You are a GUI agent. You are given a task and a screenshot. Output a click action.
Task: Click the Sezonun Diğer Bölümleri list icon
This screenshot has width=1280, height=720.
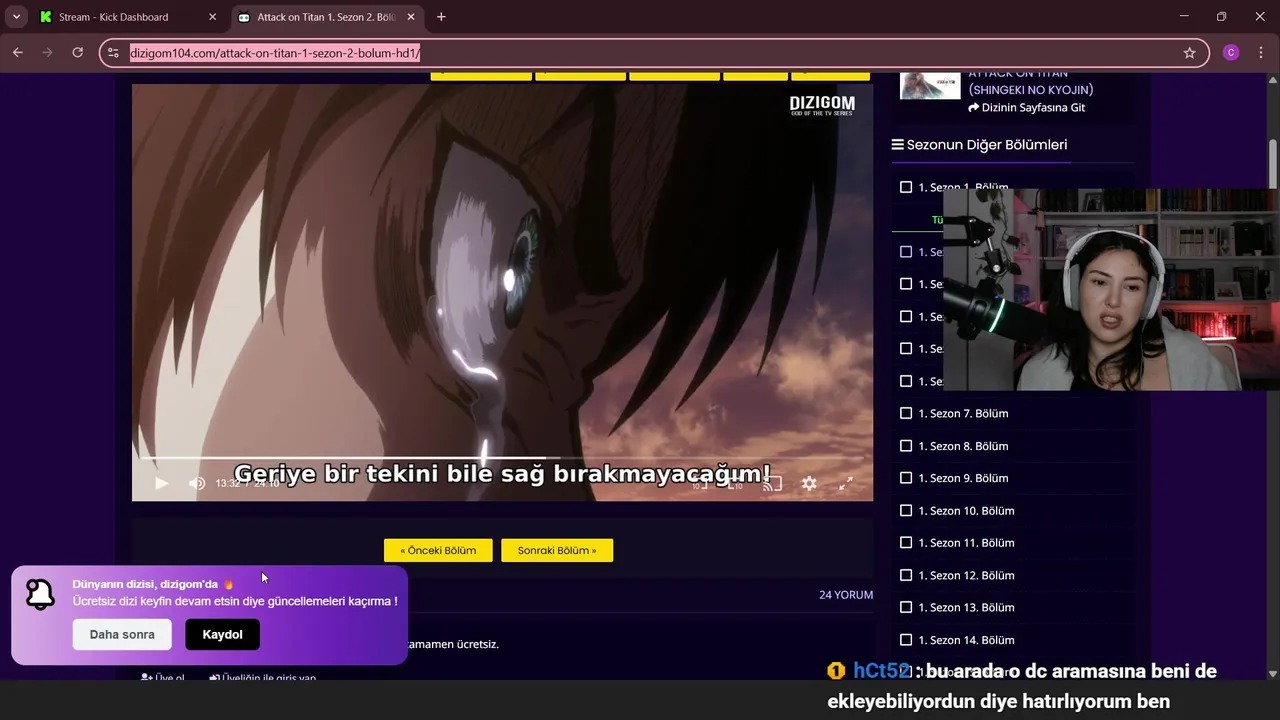coord(897,145)
